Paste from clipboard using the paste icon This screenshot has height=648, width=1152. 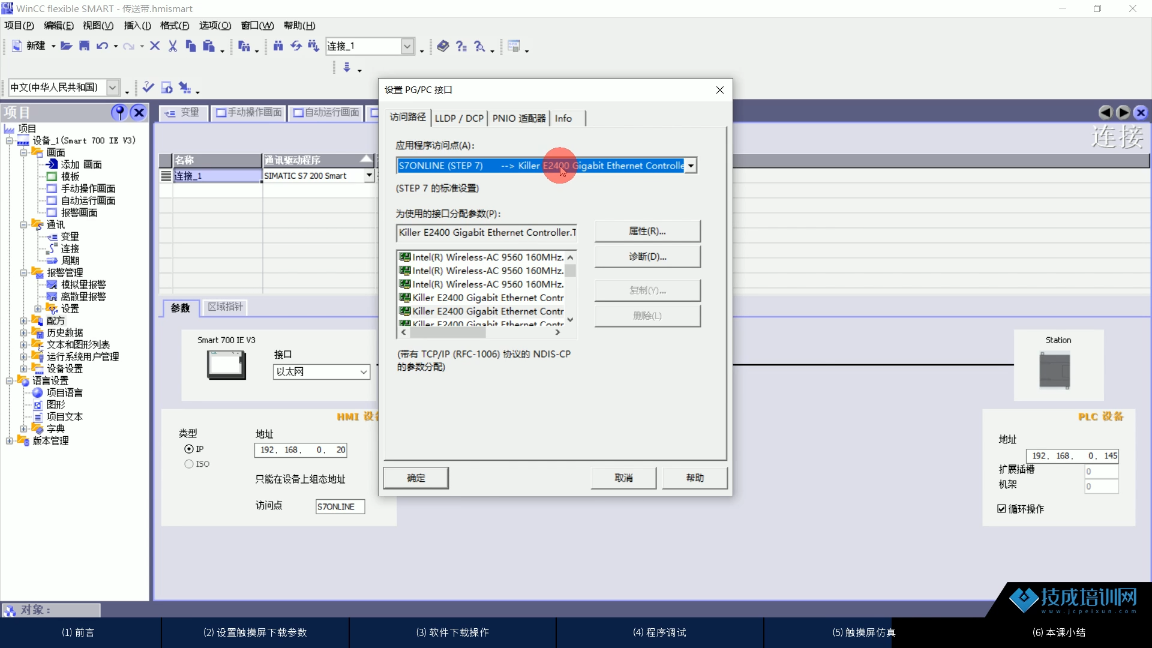coord(209,46)
